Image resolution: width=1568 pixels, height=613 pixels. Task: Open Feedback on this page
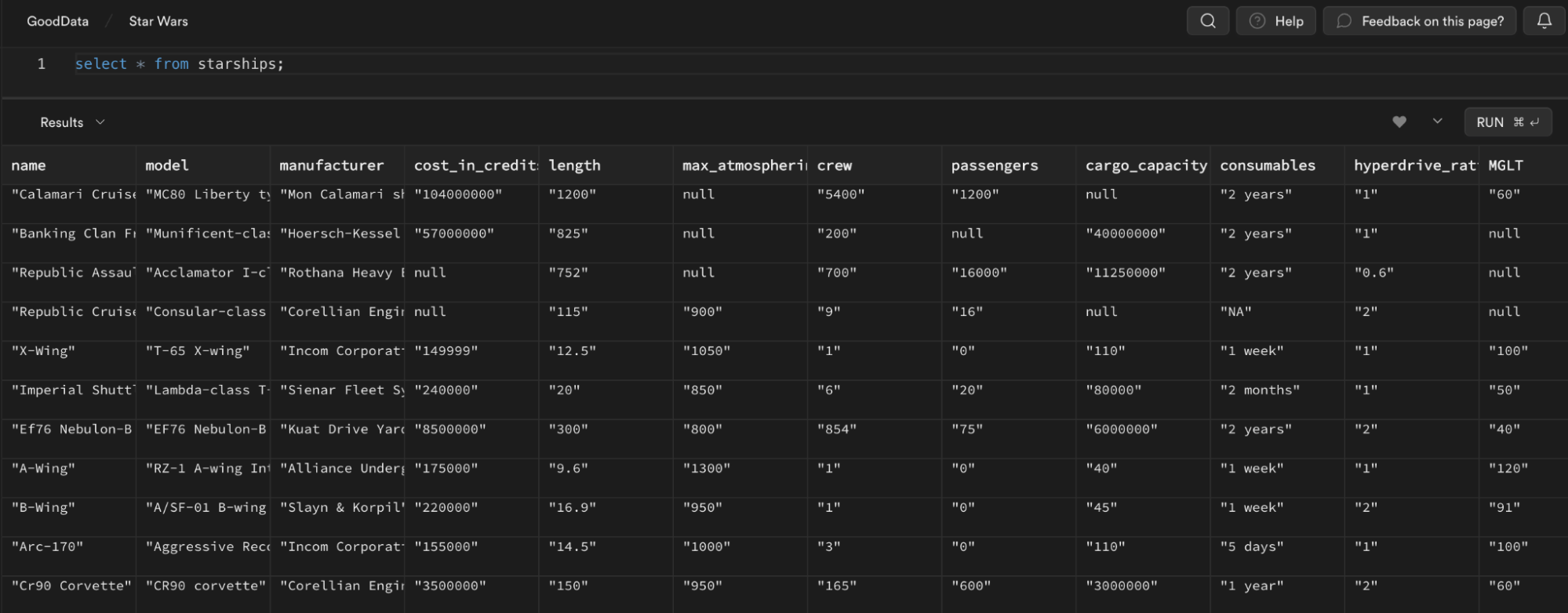pyautogui.click(x=1420, y=21)
